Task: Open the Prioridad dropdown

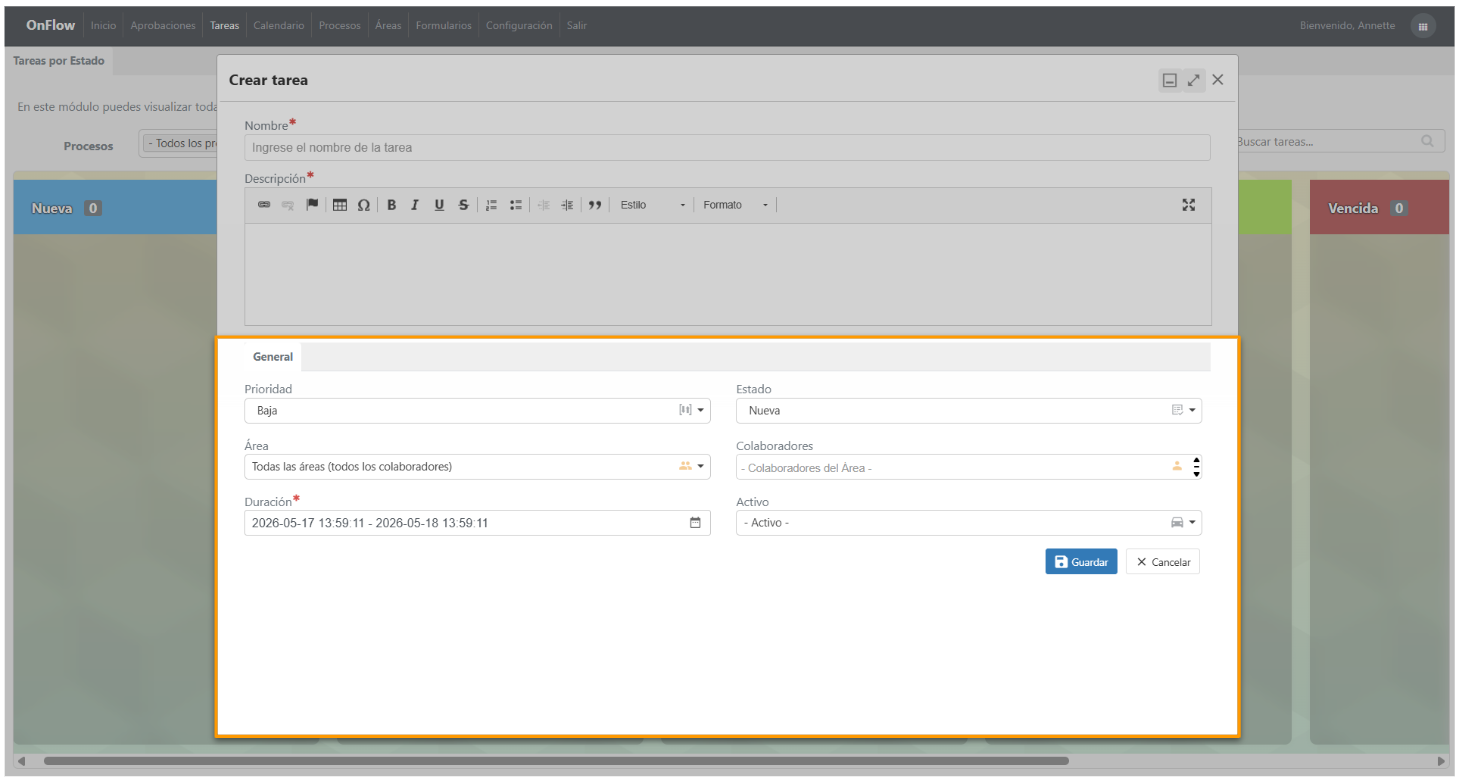Action: click(x=477, y=410)
